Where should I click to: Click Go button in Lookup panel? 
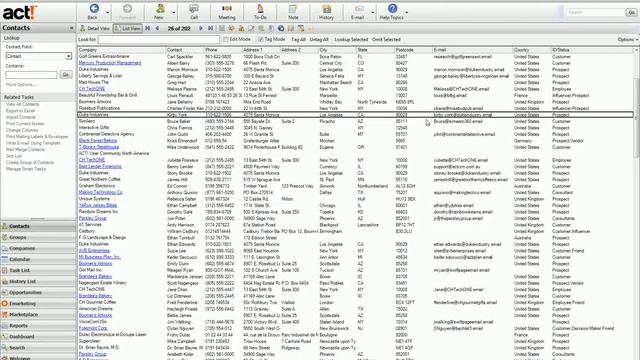click(x=66, y=74)
